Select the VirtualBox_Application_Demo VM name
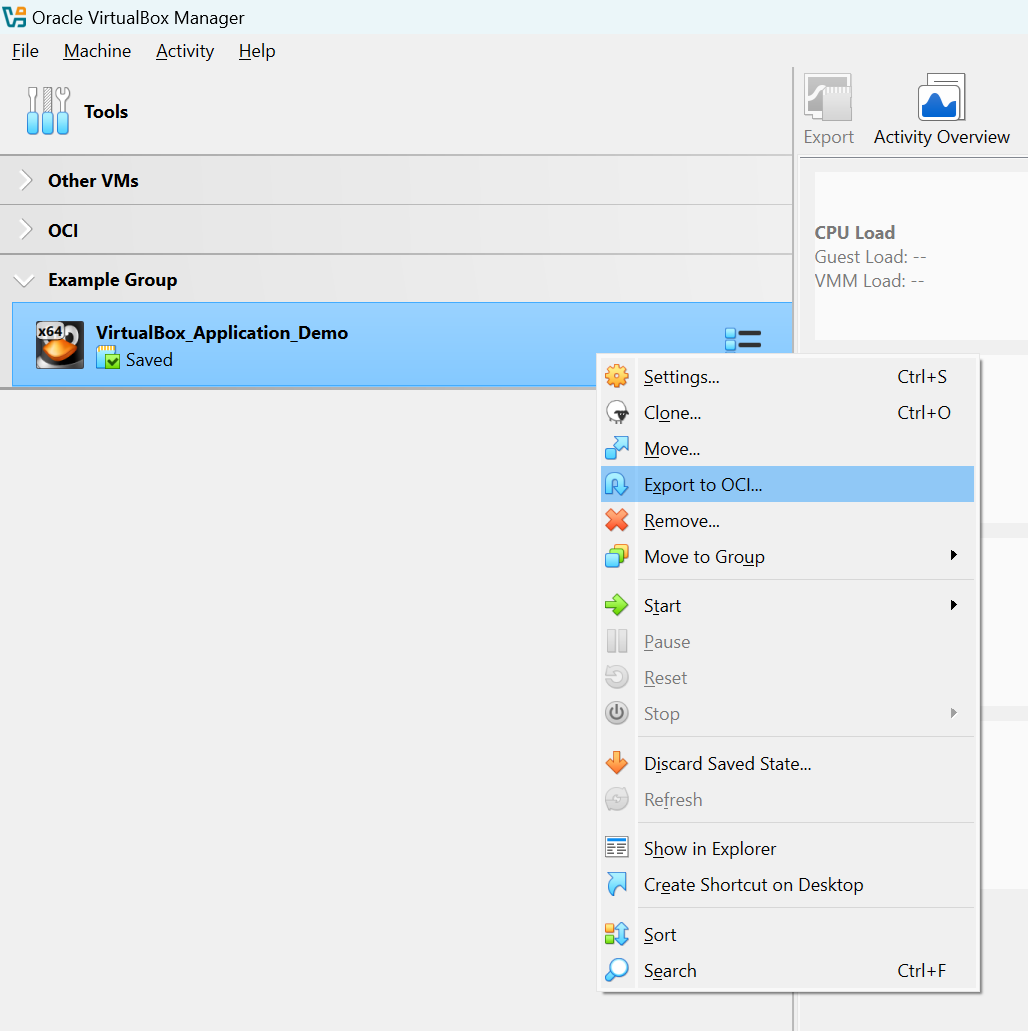 pos(222,333)
